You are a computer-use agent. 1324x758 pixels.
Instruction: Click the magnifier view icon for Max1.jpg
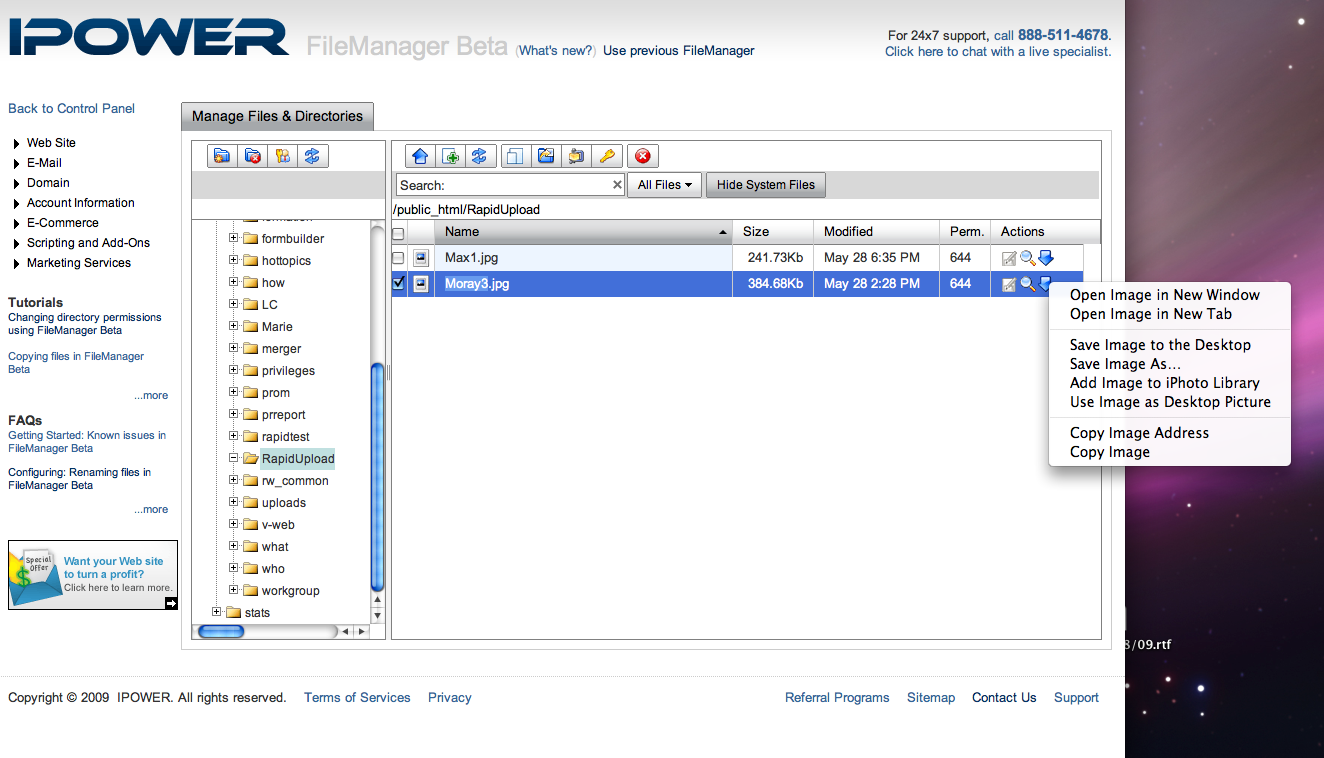click(x=1027, y=258)
